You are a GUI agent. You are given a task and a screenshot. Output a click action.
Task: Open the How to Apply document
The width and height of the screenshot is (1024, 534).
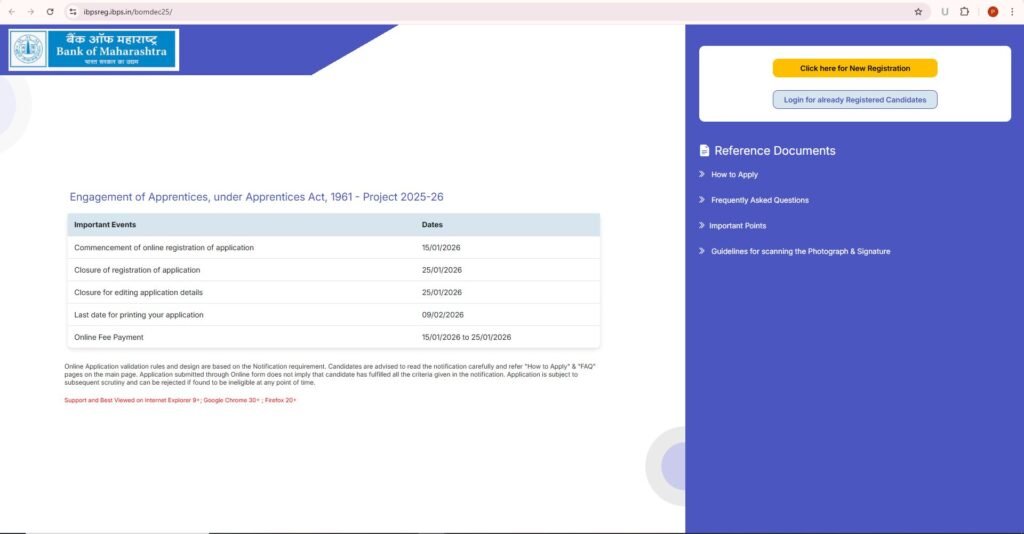tap(734, 175)
